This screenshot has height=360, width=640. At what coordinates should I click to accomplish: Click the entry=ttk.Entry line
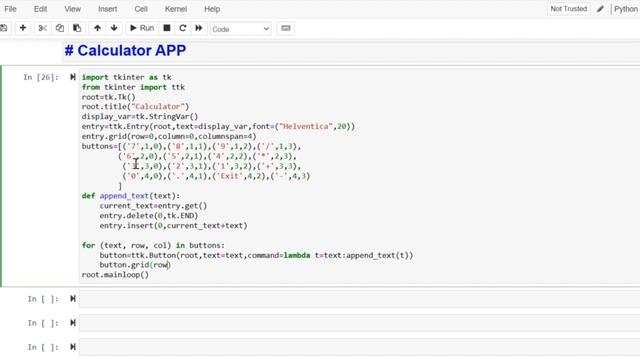(218, 127)
